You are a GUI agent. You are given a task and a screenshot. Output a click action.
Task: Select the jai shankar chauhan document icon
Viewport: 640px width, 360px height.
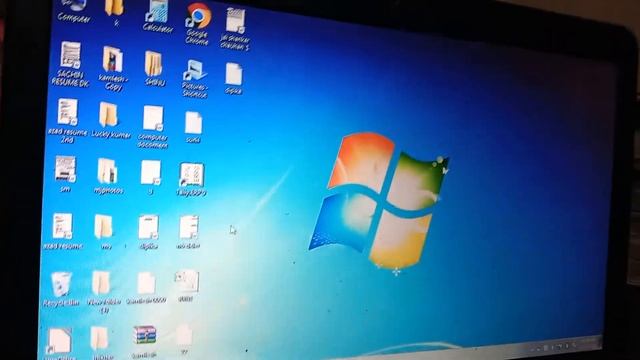click(x=235, y=29)
